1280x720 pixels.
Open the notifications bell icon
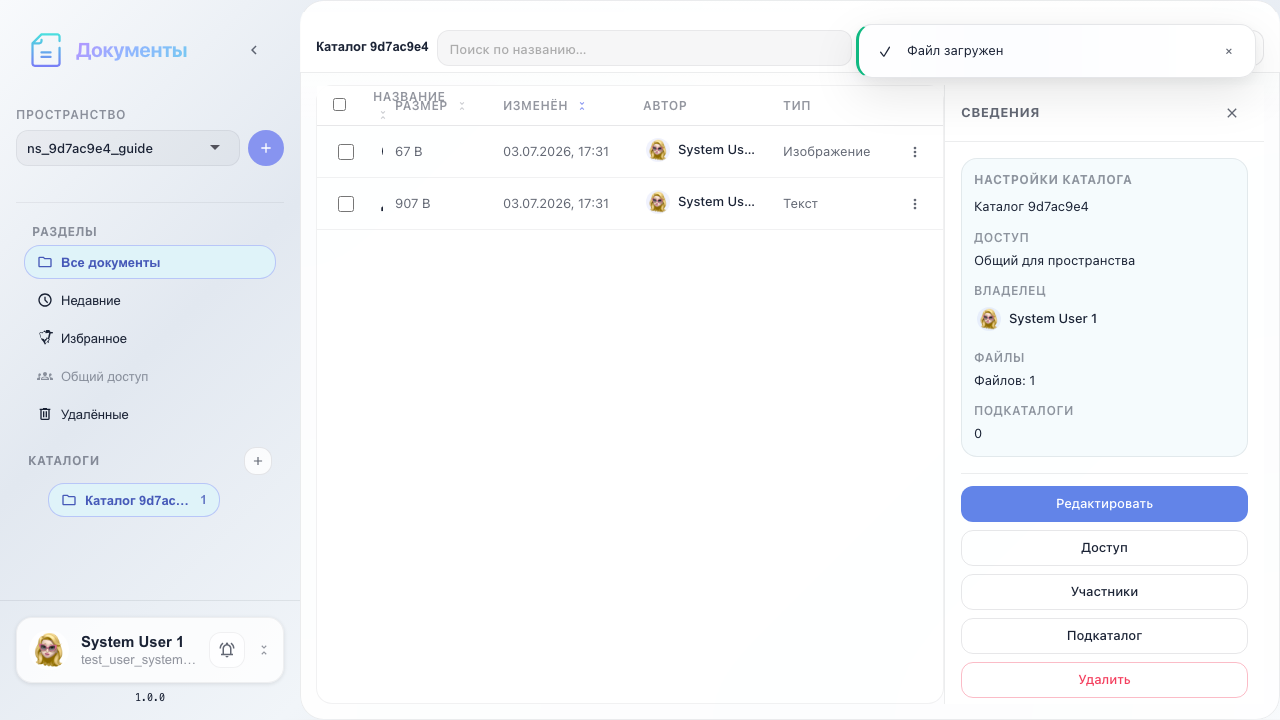227,650
